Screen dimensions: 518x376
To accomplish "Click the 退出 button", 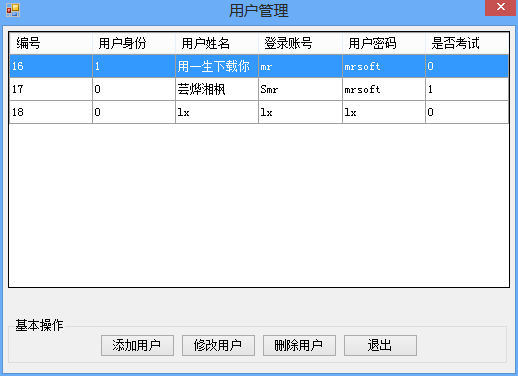I will coord(380,345).
